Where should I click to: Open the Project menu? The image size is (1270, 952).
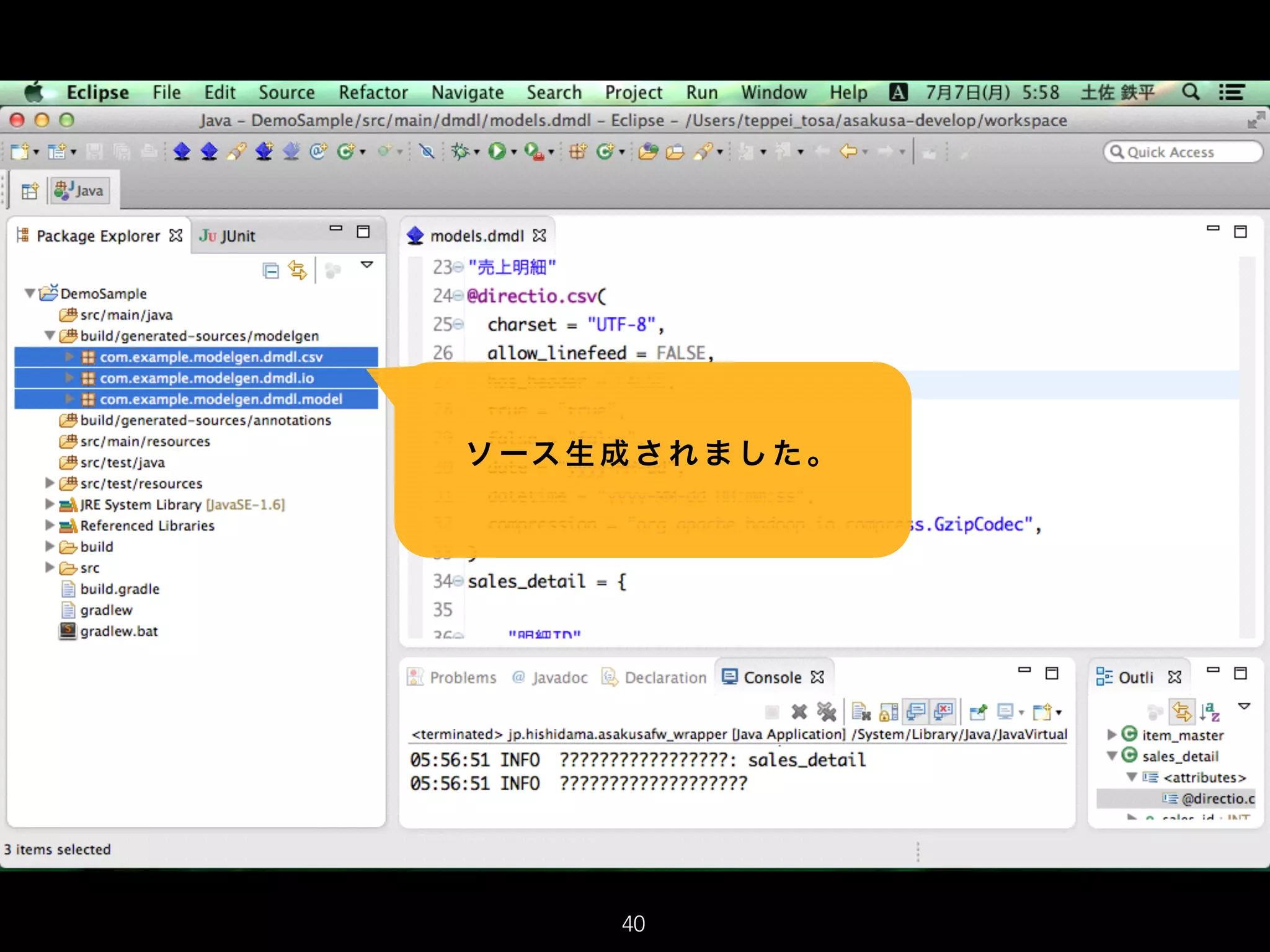pyautogui.click(x=633, y=92)
